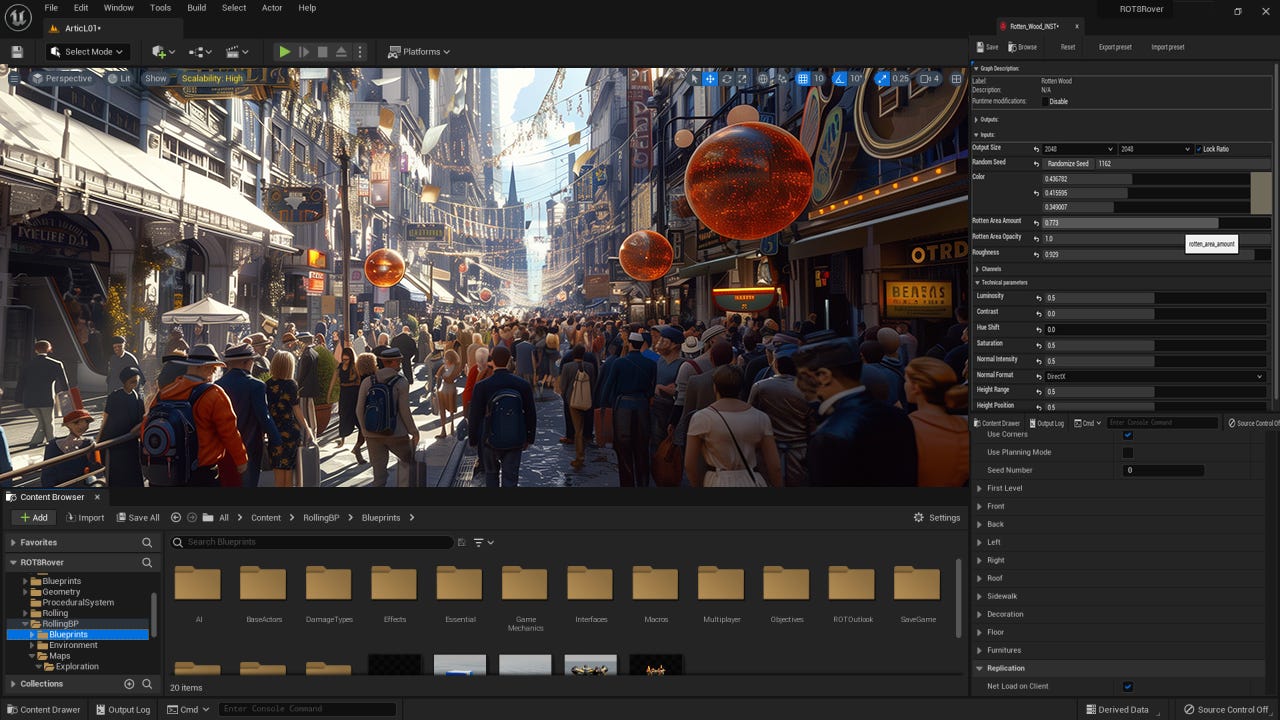This screenshot has width=1280, height=720.
Task: Click the tan Color swatch
Action: pyautogui.click(x=1260, y=192)
